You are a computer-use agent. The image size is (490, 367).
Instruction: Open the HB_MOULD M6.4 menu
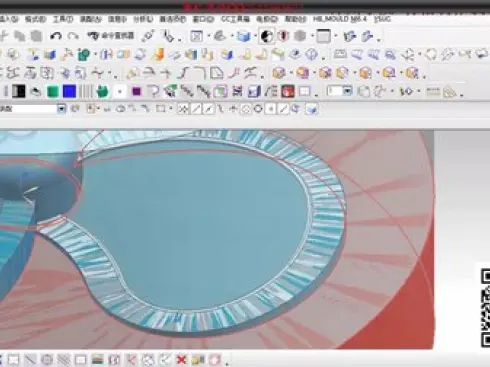point(339,19)
